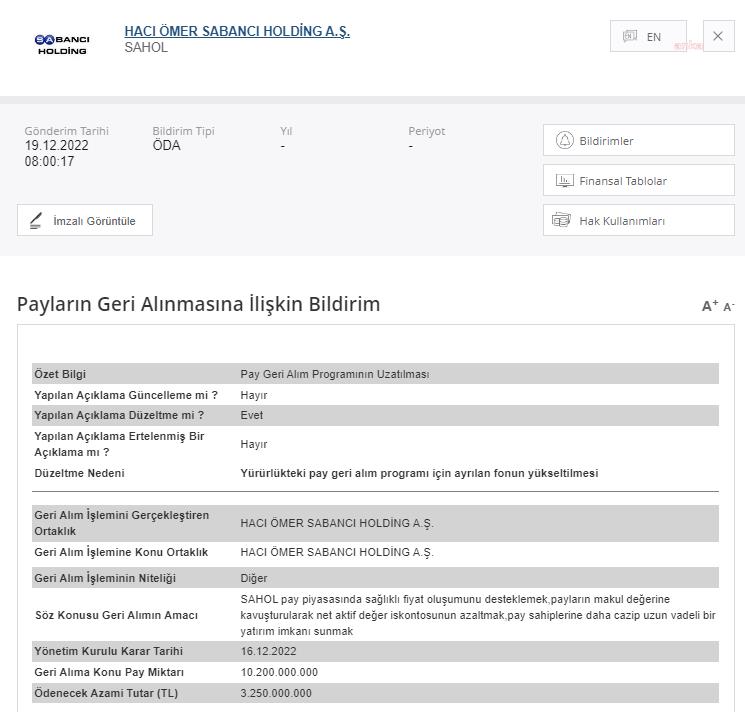Image resolution: width=745 pixels, height=712 pixels.
Task: Select the SAHOL ticker text
Action: coord(146,47)
